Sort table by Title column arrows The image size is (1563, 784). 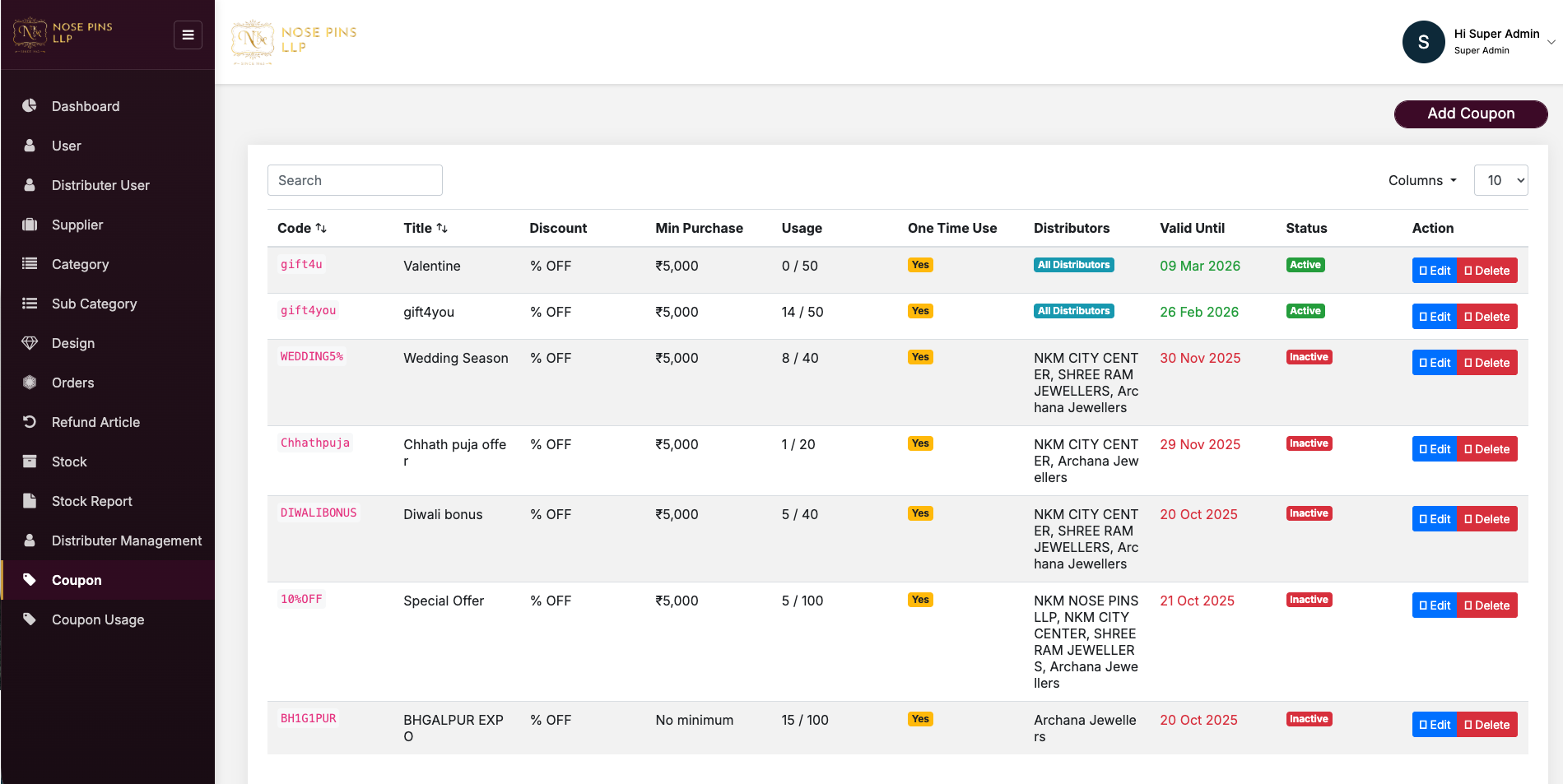[x=442, y=228]
